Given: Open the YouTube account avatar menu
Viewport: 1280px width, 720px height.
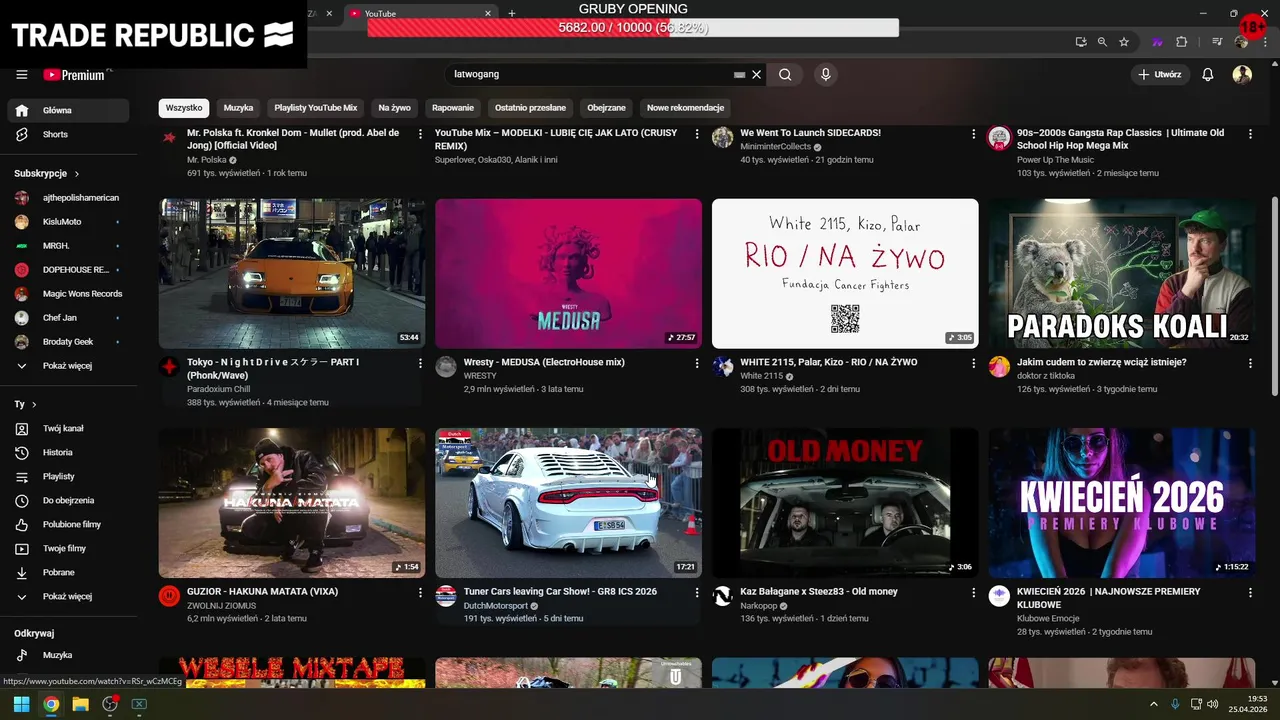Looking at the screenshot, I should pyautogui.click(x=1242, y=74).
